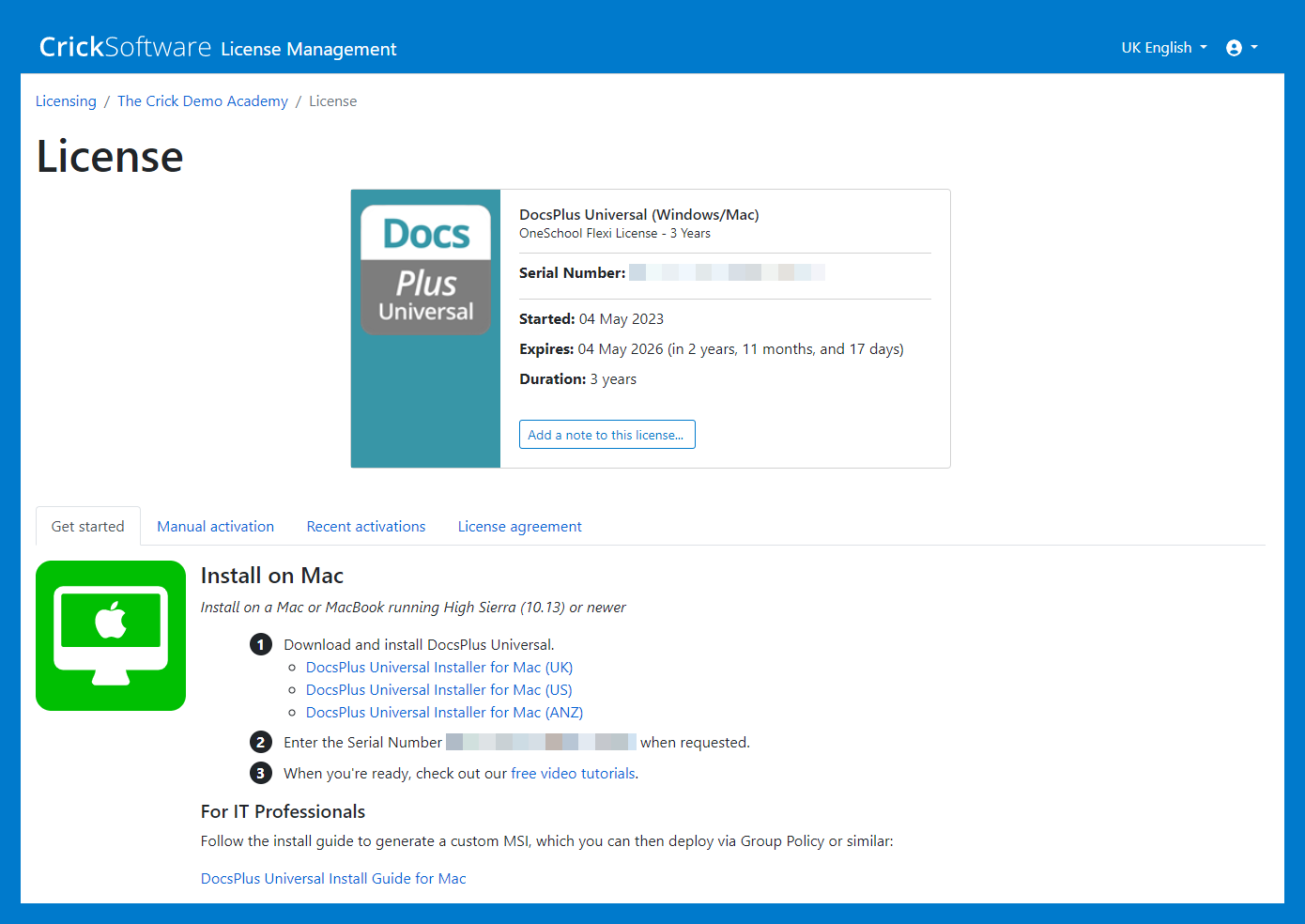Open The Crick Demo Academy breadcrumb
This screenshot has width=1305, height=924.
(x=203, y=101)
